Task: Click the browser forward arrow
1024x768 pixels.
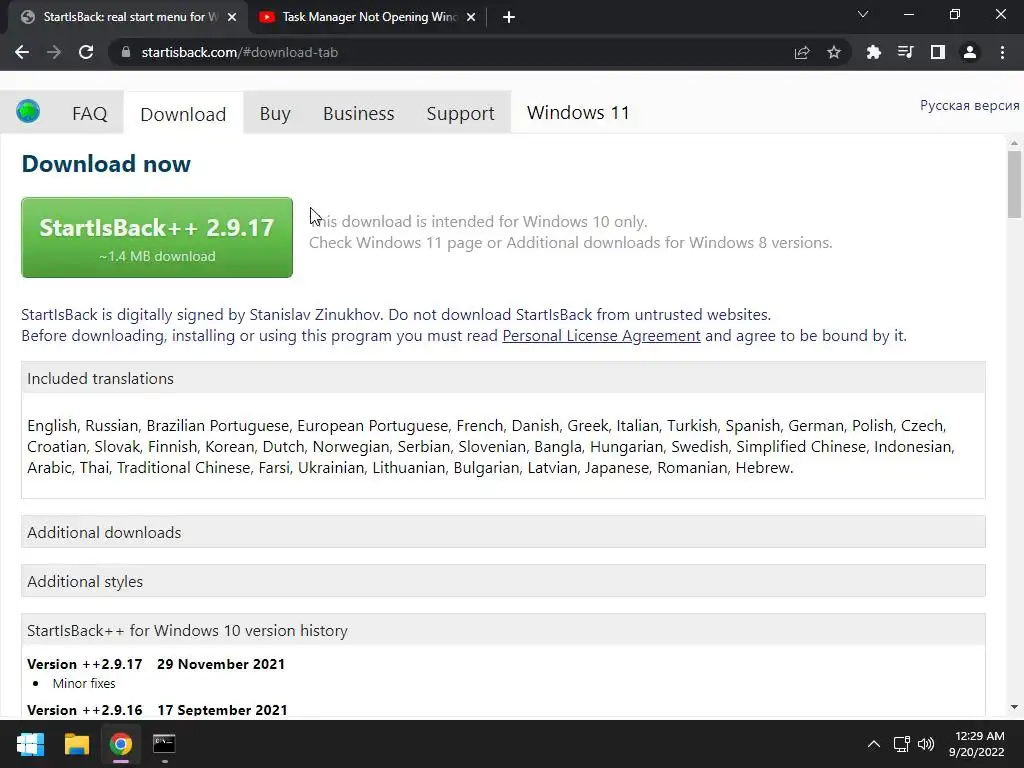Action: pyautogui.click(x=54, y=52)
